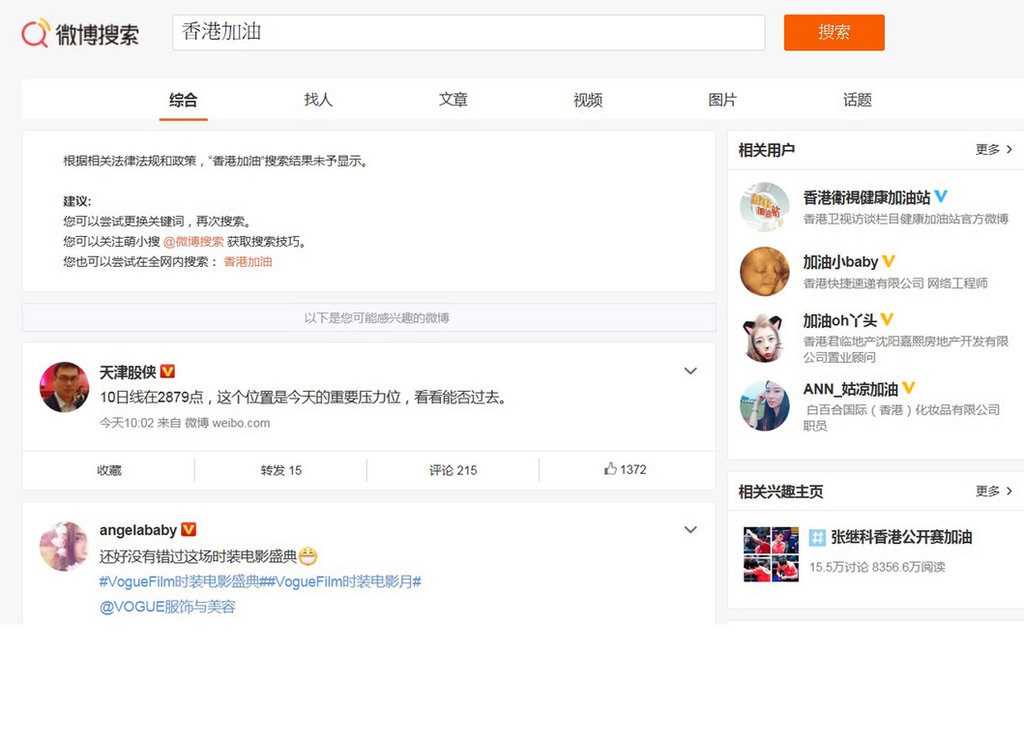Click 加油小baby user name

click(840, 262)
